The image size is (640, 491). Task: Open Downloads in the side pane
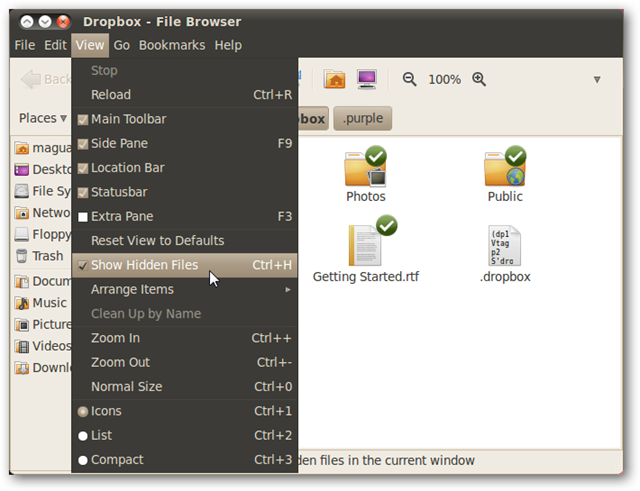click(x=42, y=368)
